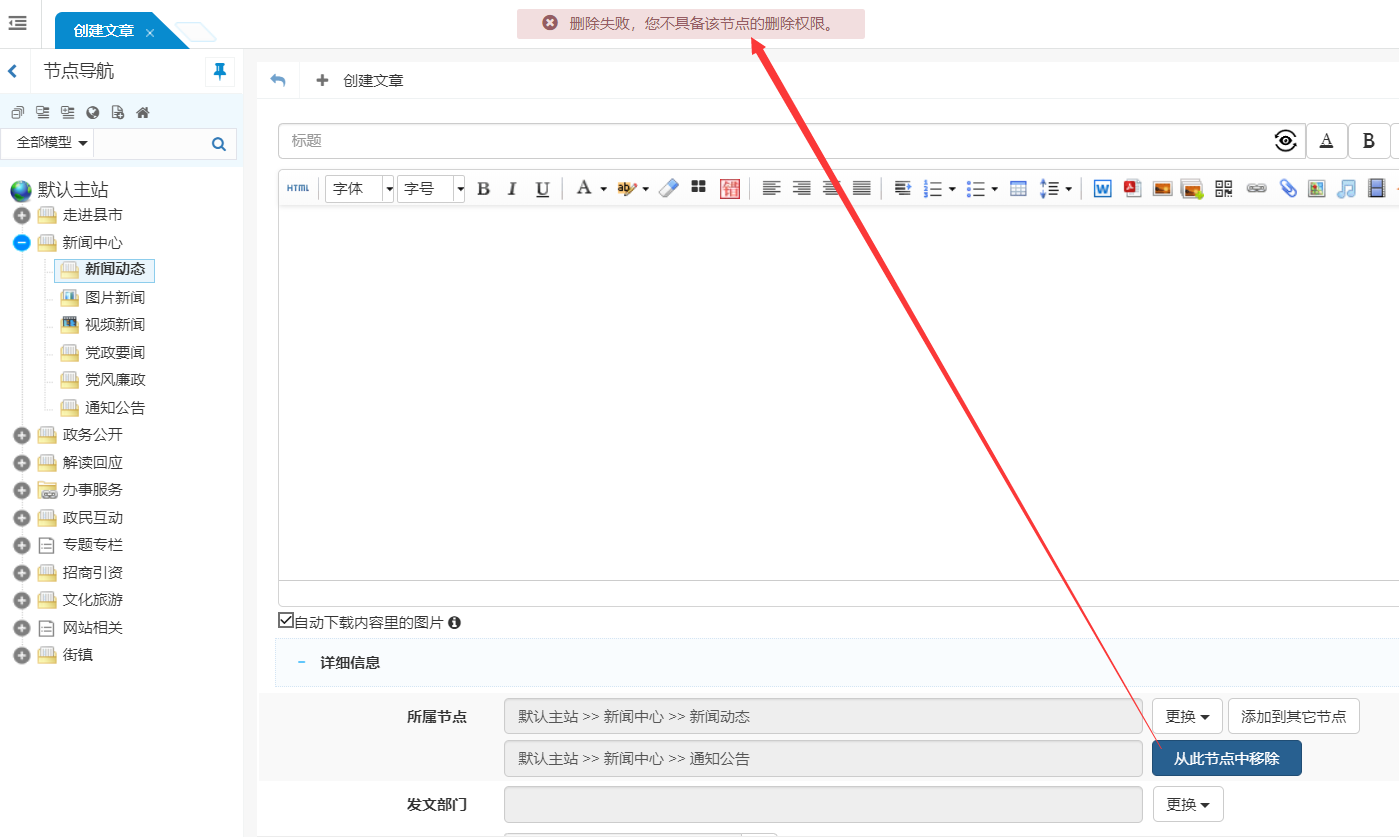Toggle bold in the editor toolbar
Viewport: 1399px width, 837px height.
(483, 188)
